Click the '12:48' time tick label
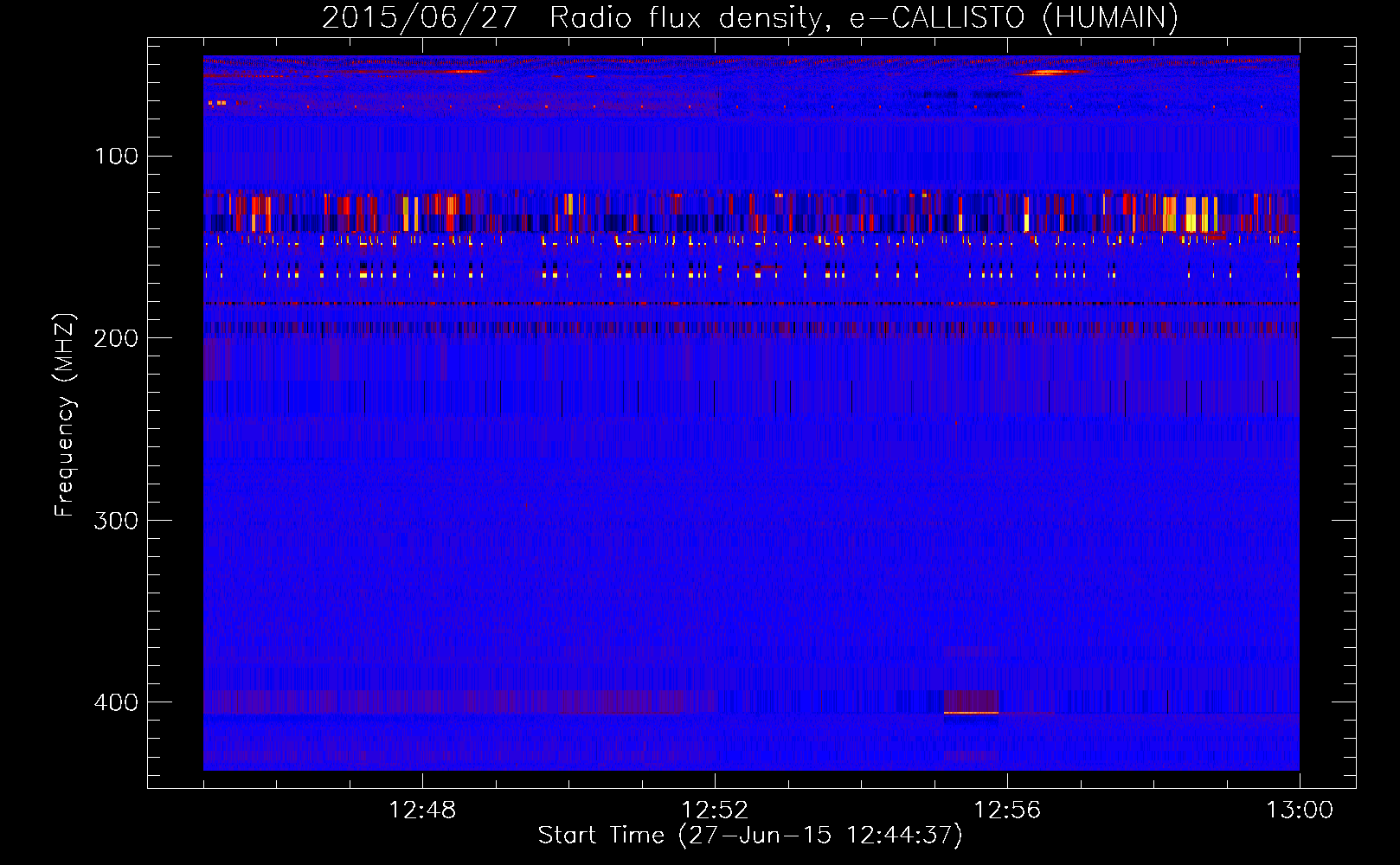This screenshot has height=865, width=1400. pos(423,811)
